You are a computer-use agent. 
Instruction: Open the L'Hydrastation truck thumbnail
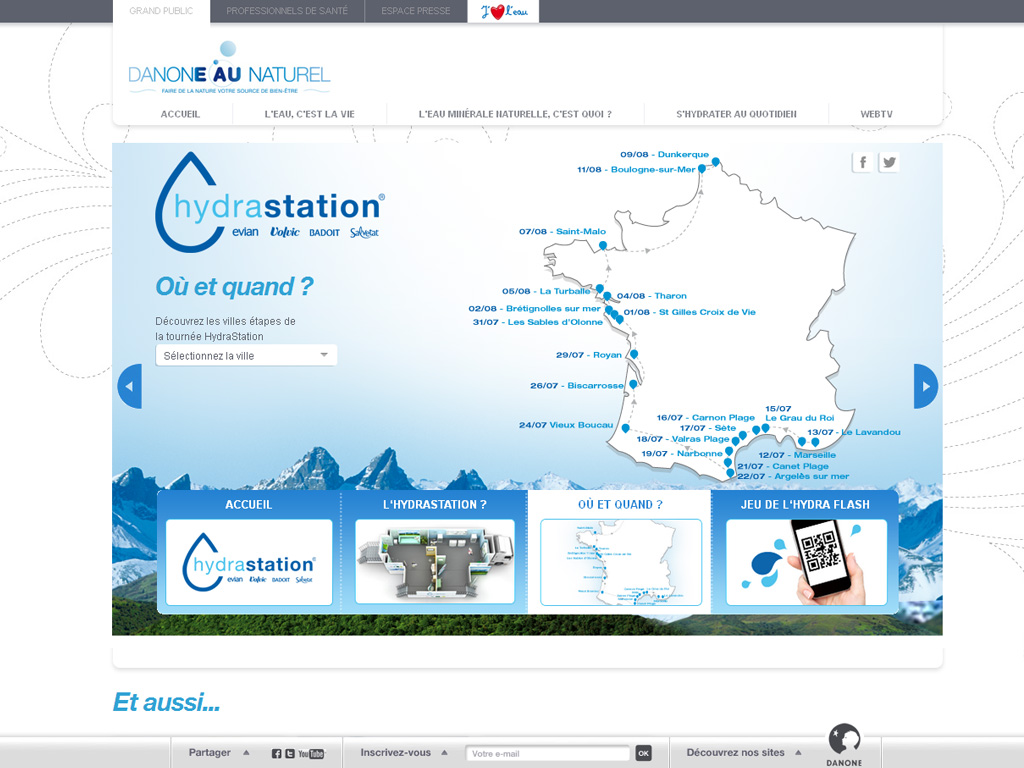[435, 562]
